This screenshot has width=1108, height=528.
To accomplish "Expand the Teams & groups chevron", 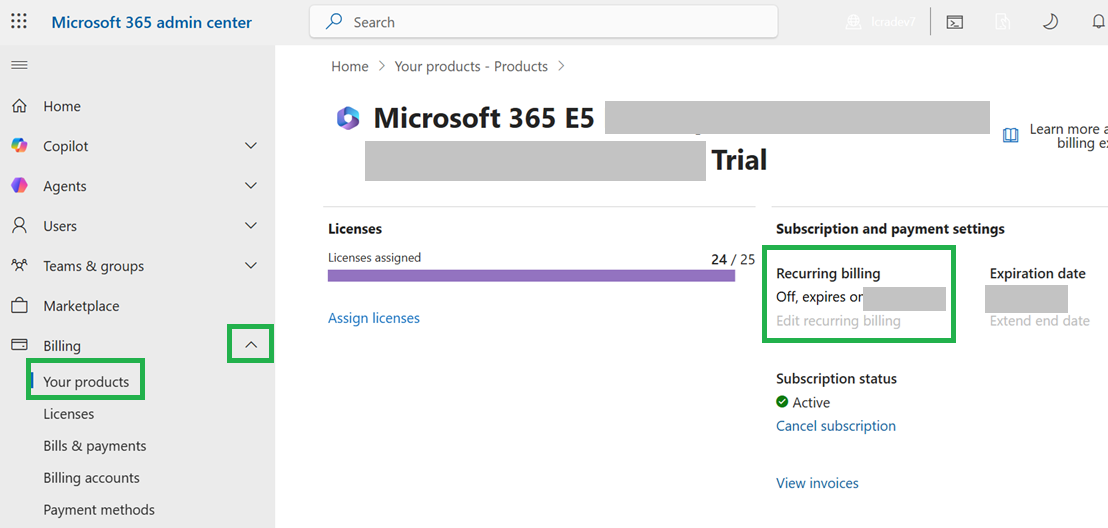I will [250, 266].
